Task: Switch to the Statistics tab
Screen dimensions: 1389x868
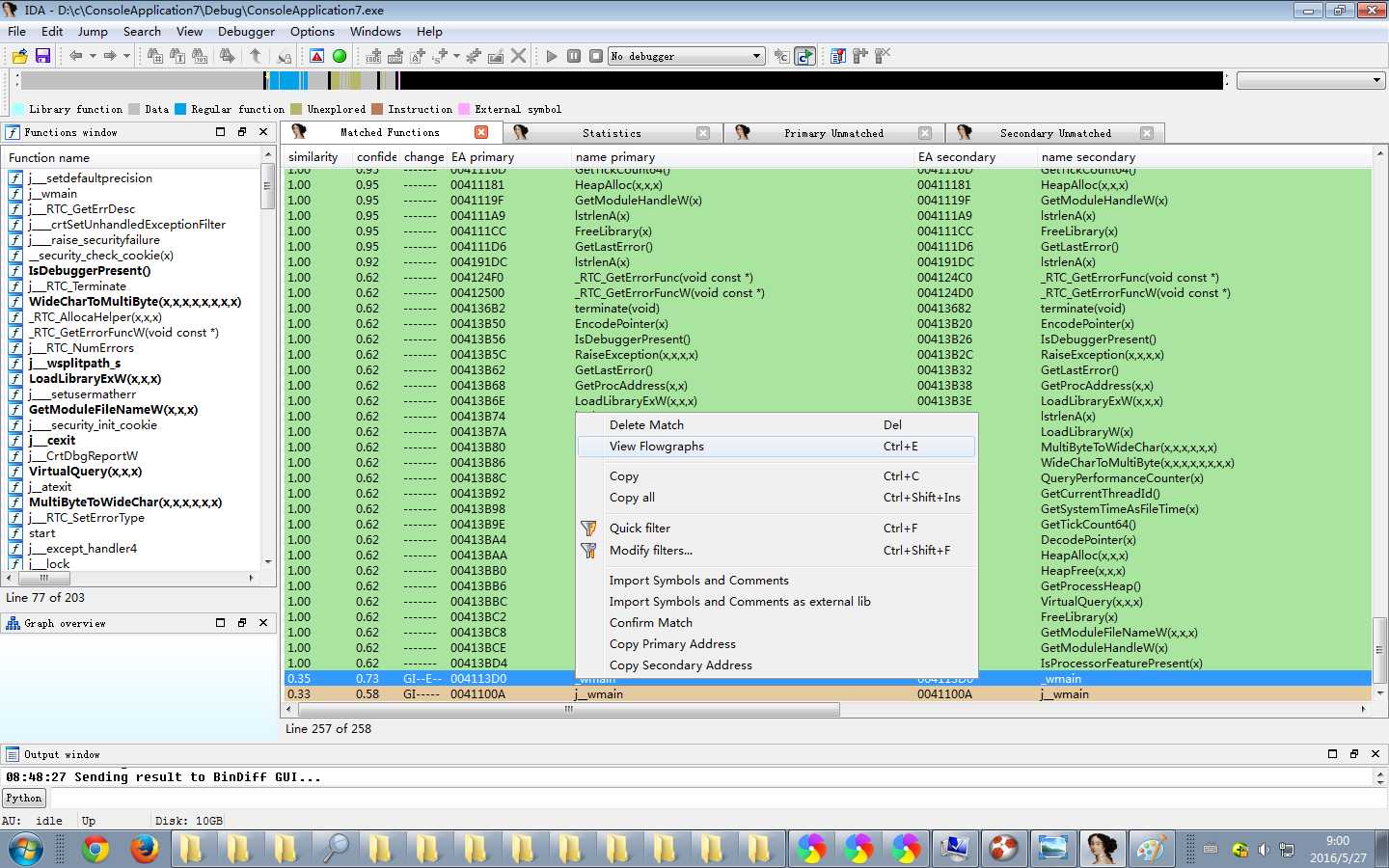Action: pos(611,133)
